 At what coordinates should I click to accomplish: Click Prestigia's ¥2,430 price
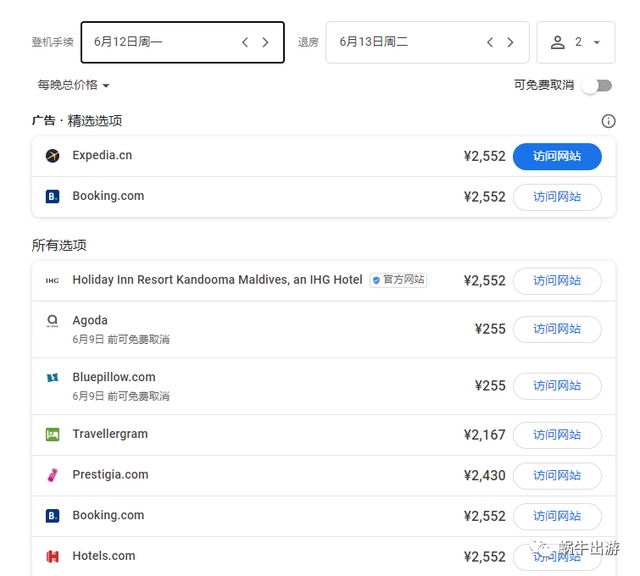click(484, 476)
